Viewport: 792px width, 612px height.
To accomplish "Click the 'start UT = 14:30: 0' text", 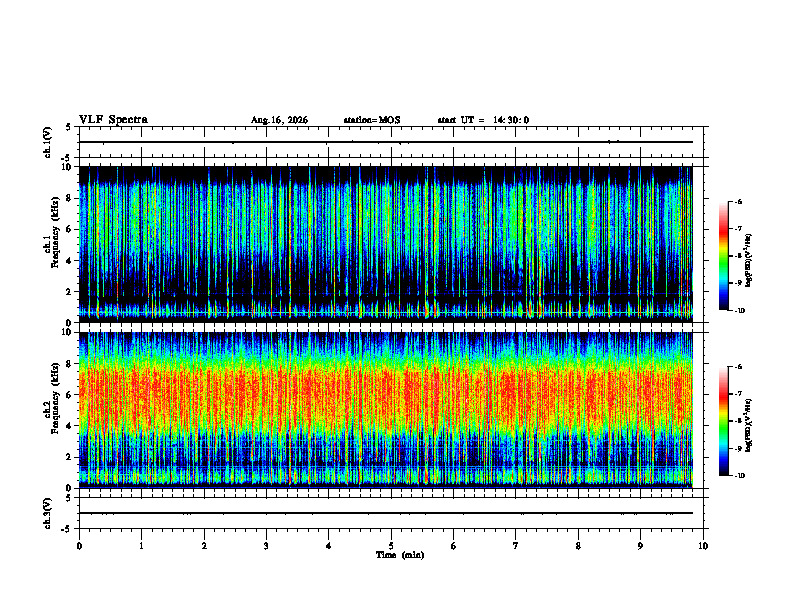I will 483,120.
